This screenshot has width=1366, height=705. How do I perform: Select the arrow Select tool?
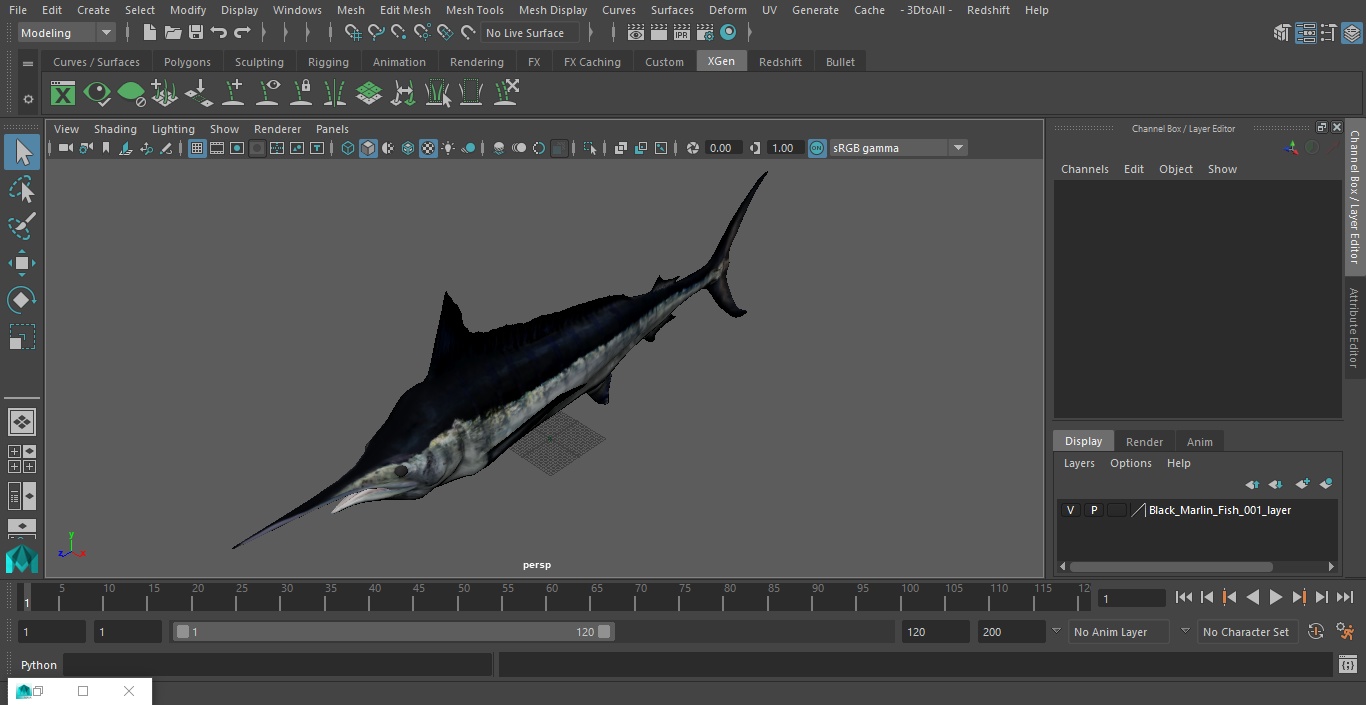(22, 152)
